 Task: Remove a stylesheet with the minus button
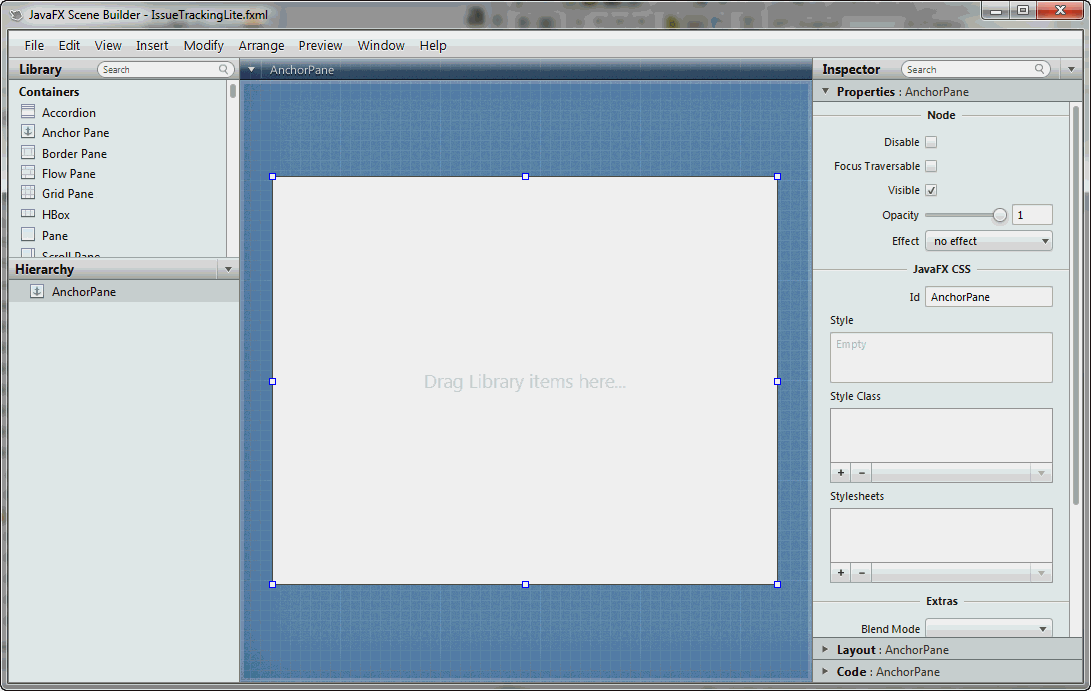tap(861, 573)
